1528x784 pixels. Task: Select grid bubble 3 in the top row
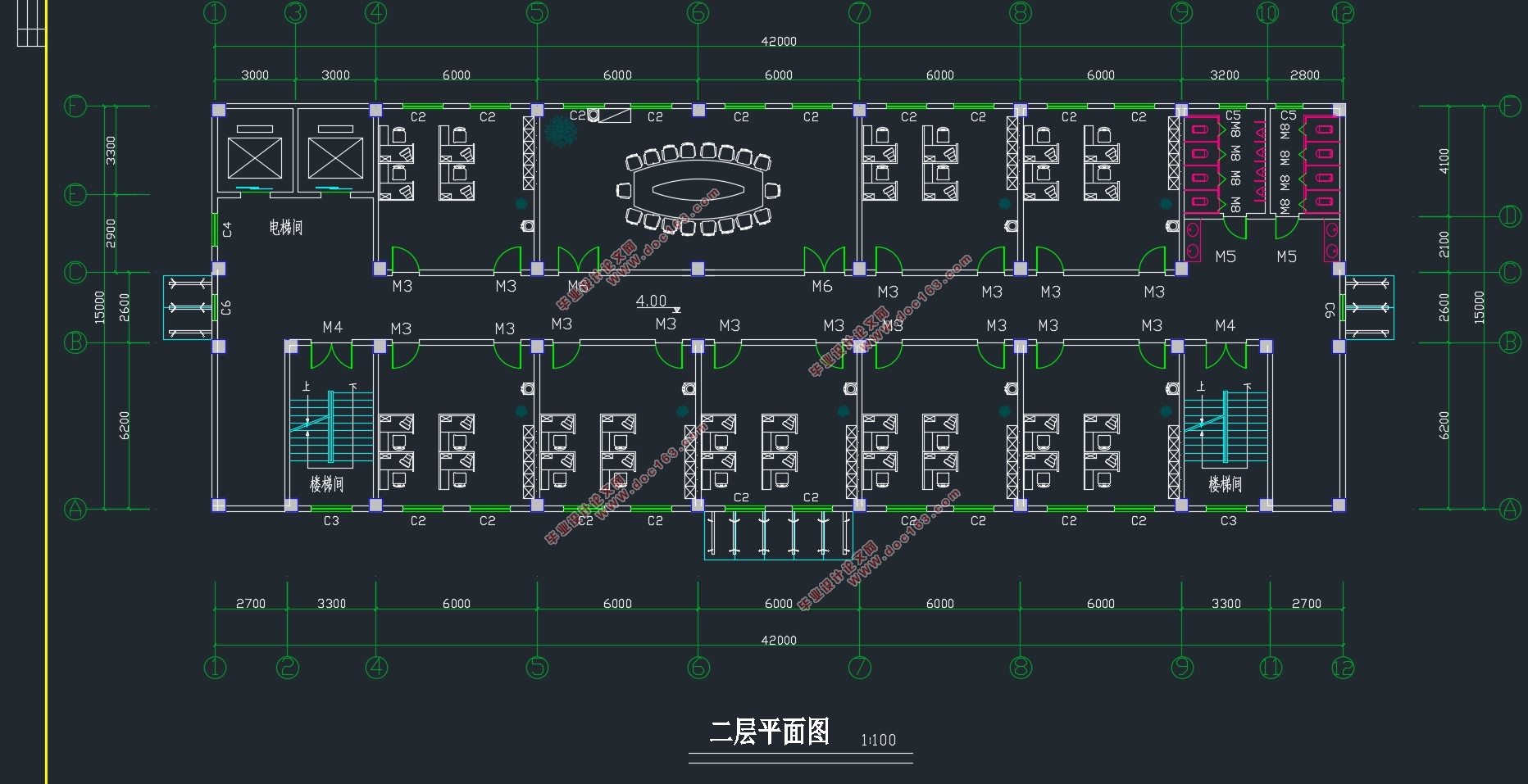click(x=295, y=12)
